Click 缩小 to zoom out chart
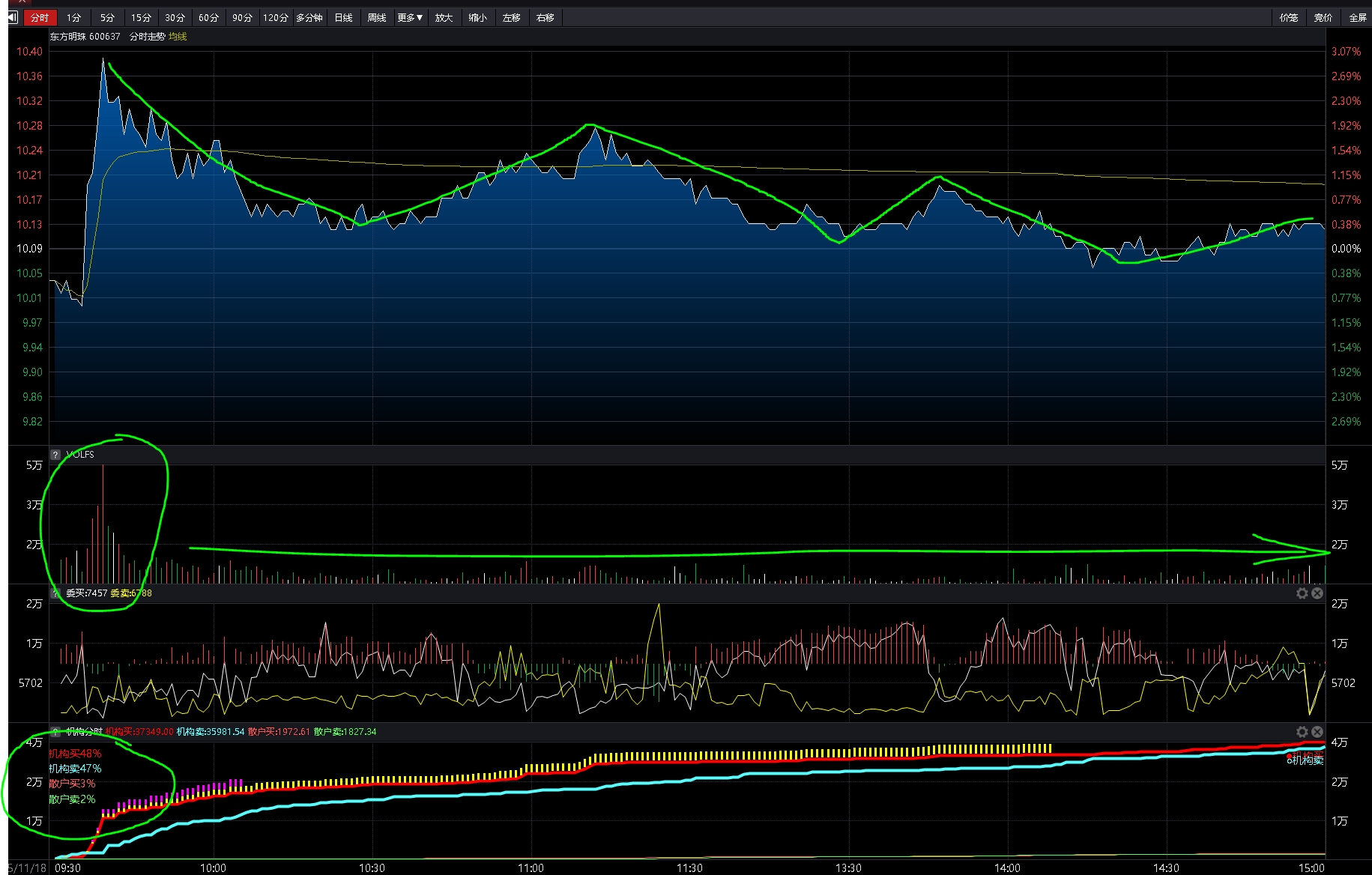This screenshot has width=1372, height=875. click(477, 17)
